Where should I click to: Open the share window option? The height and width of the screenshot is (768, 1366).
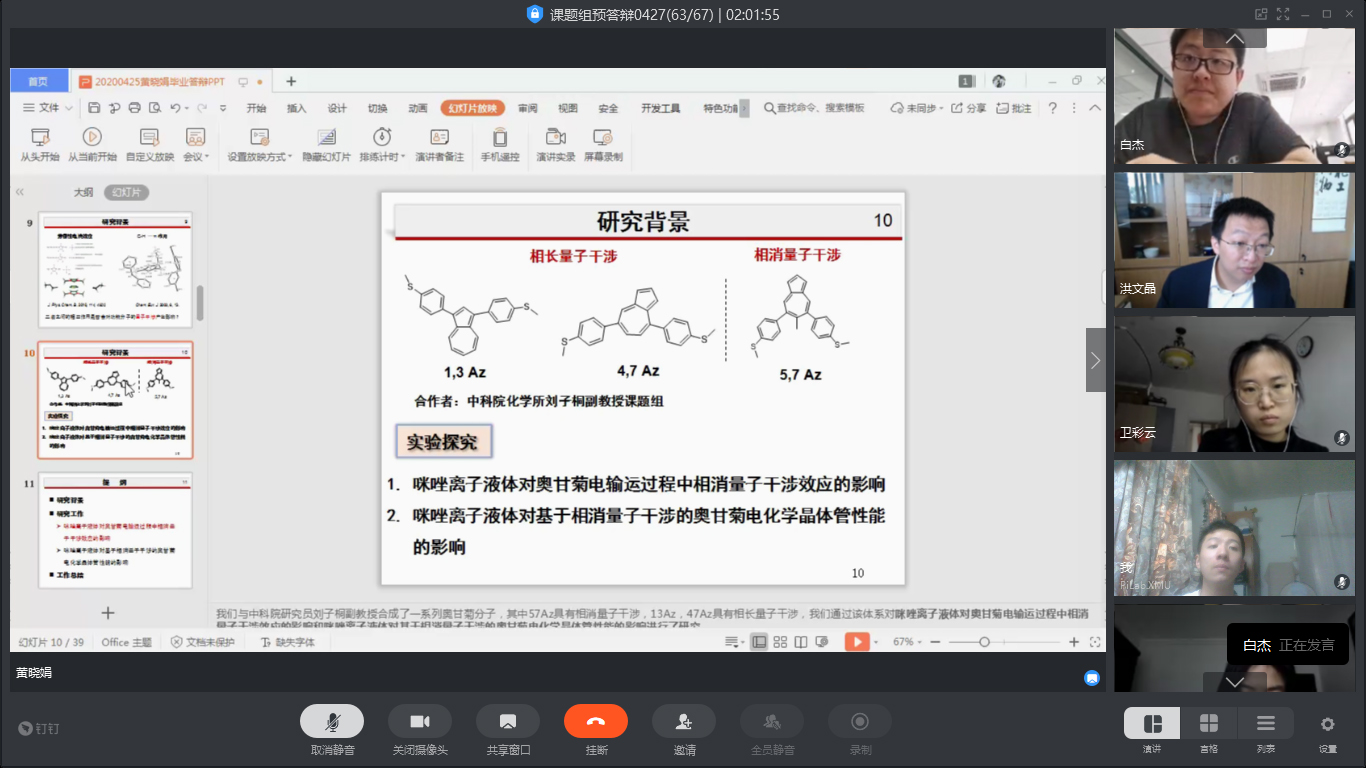pyautogui.click(x=508, y=721)
